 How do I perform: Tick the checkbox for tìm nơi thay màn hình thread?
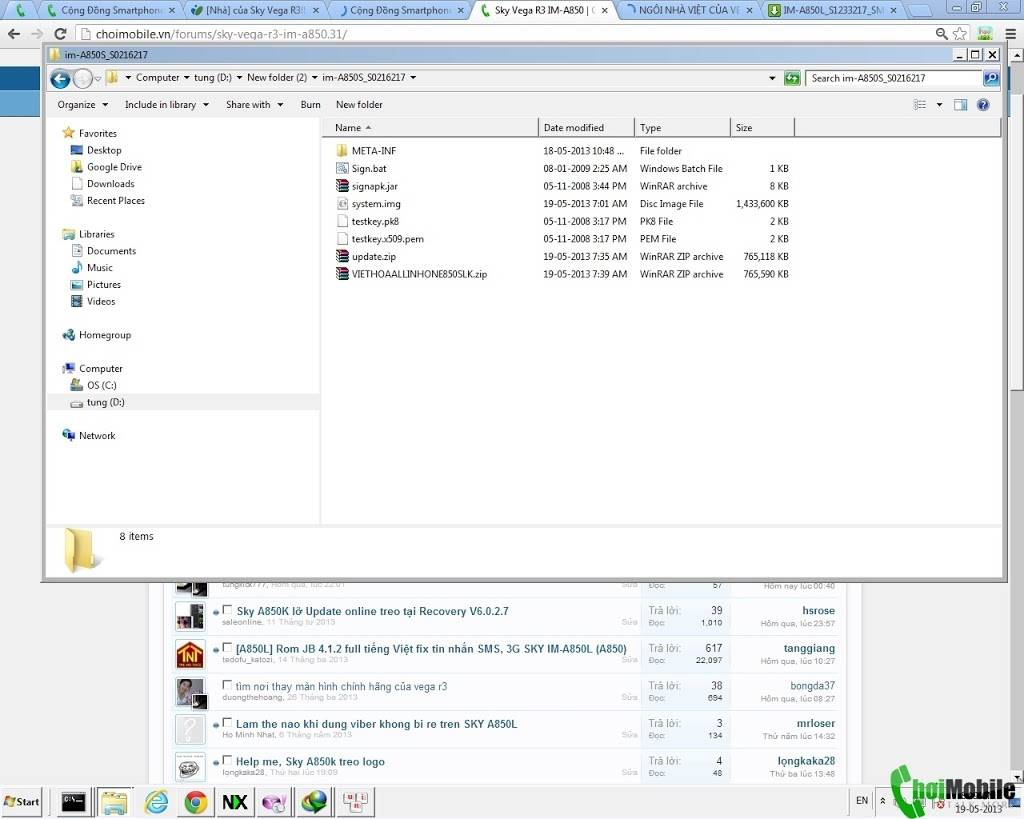point(227,685)
